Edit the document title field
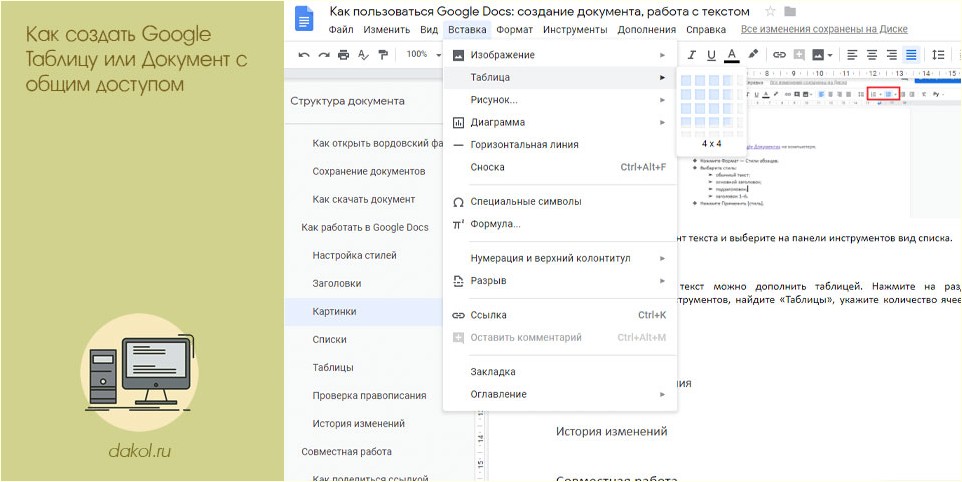This screenshot has width=962, height=482. [x=539, y=11]
